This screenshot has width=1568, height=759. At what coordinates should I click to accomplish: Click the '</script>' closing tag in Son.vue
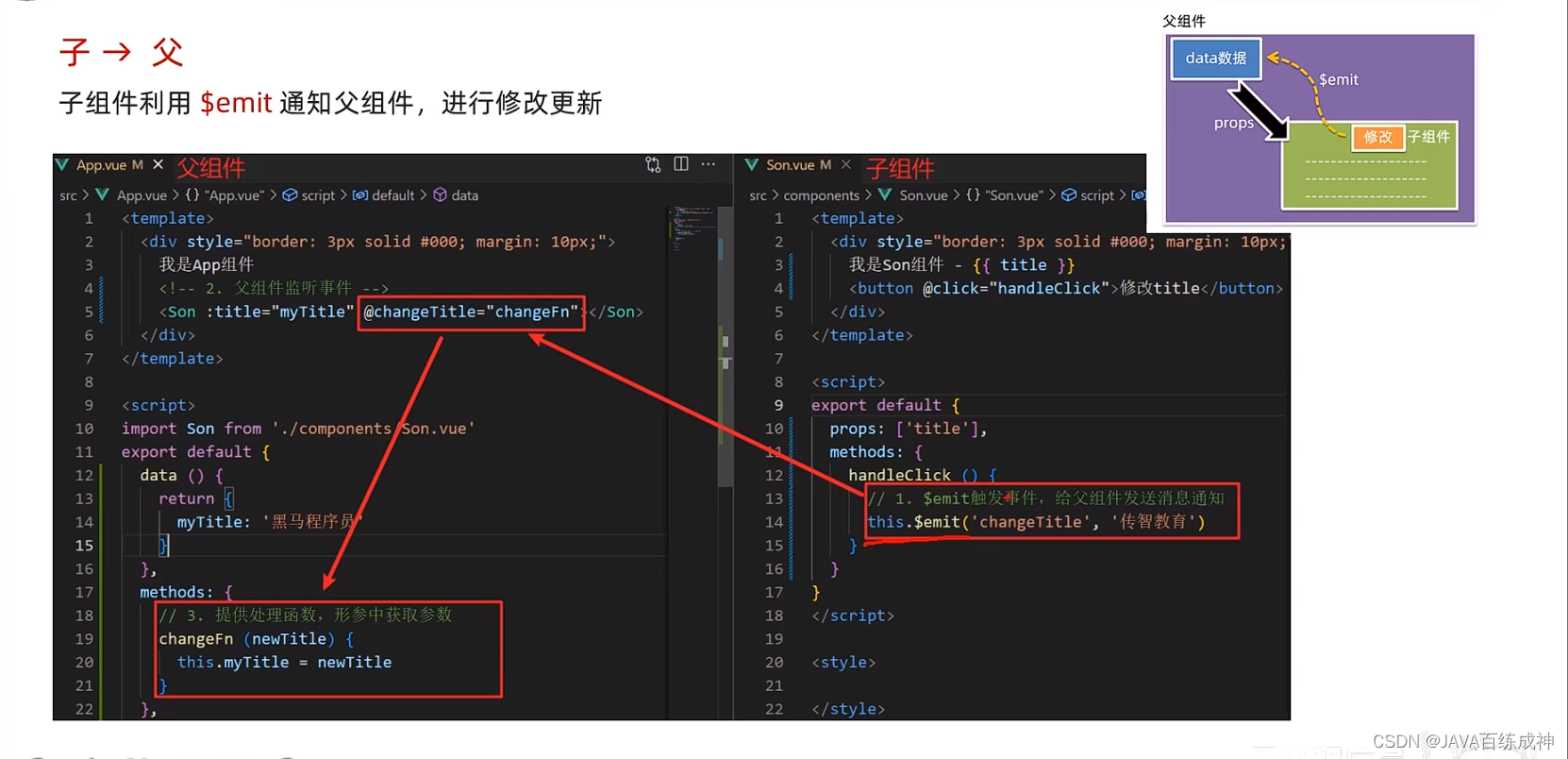pyautogui.click(x=853, y=616)
